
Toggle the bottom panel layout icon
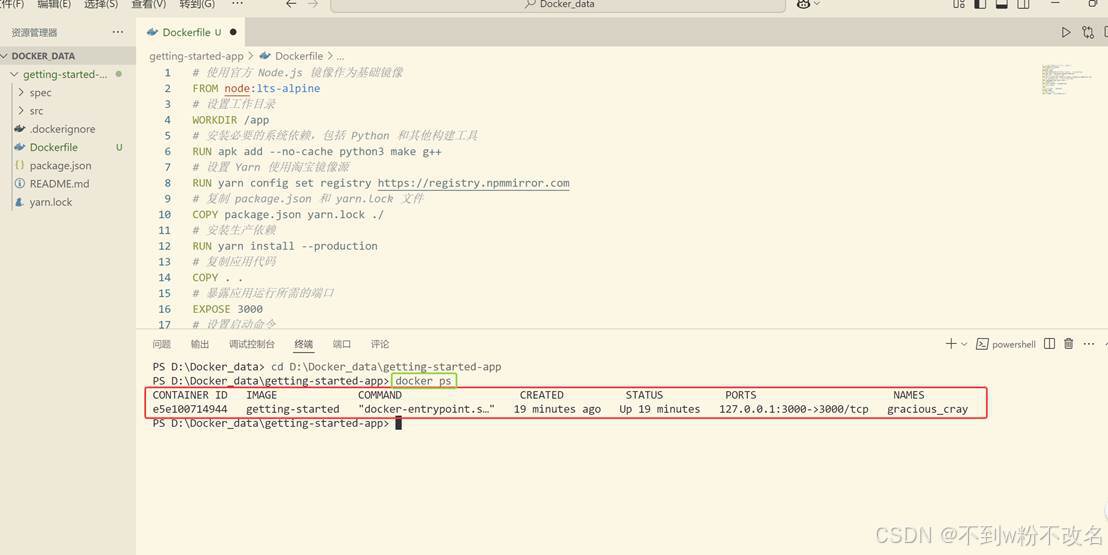click(1001, 4)
